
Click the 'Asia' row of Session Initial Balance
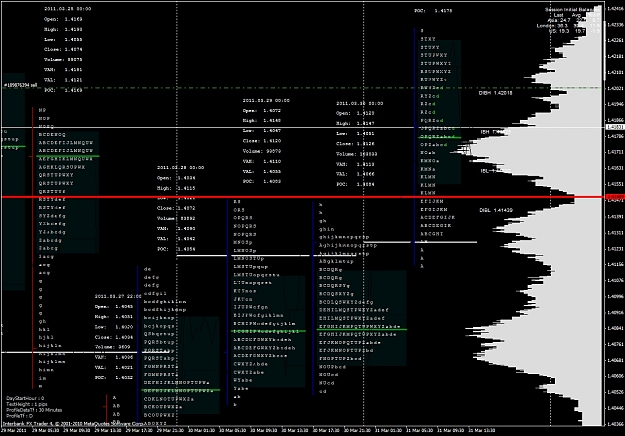[x=573, y=20]
